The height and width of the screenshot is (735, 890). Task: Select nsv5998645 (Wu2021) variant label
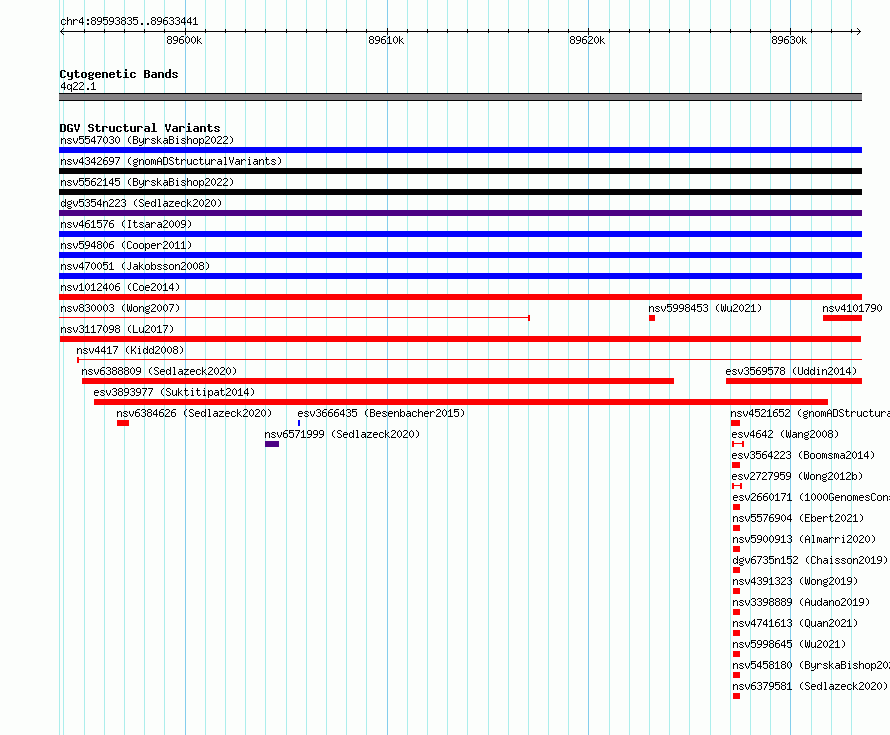[x=789, y=644]
